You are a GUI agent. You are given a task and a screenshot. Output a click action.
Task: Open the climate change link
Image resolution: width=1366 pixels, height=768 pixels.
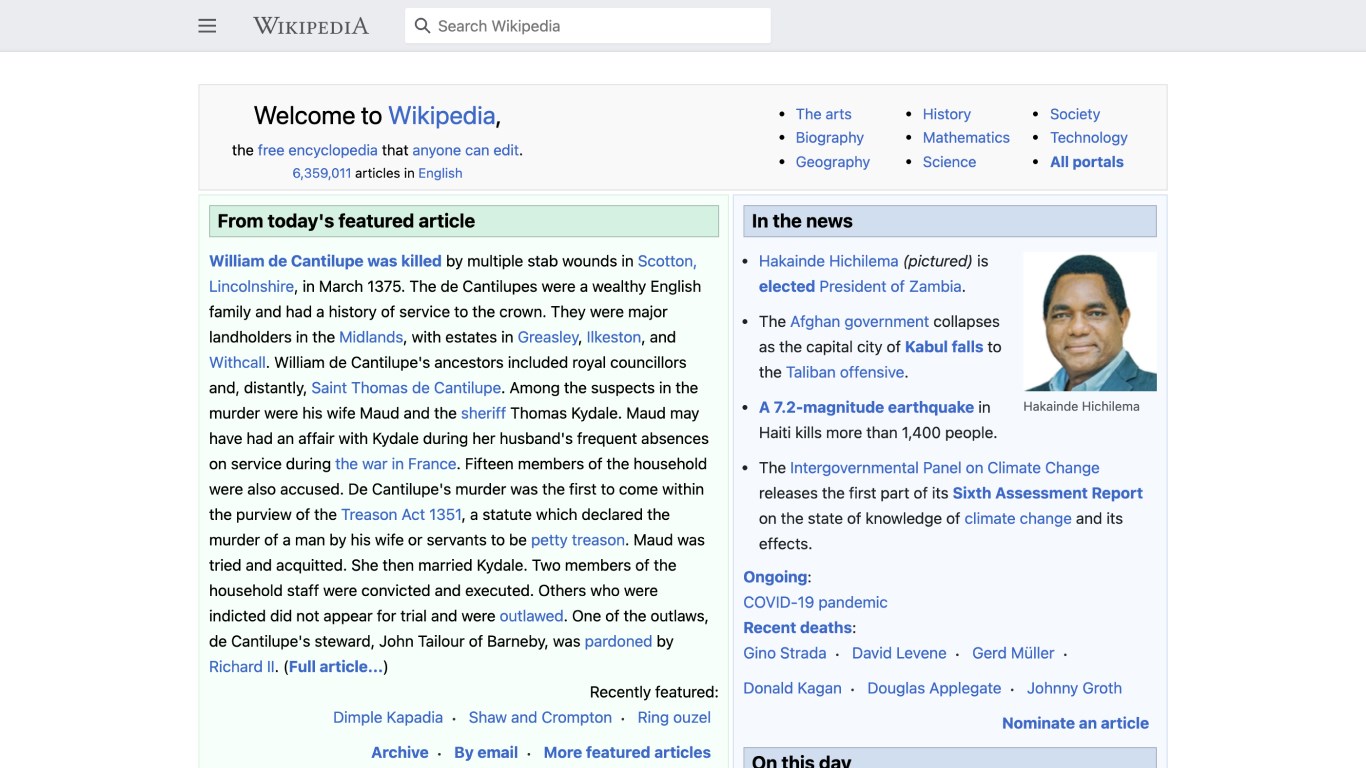pos(1018,518)
